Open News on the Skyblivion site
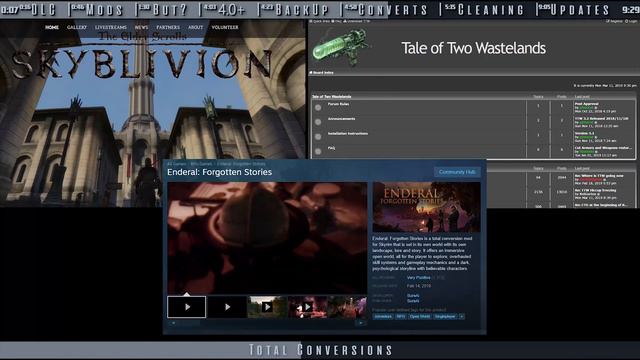Screen dimensions: 640x360 pos(141,27)
